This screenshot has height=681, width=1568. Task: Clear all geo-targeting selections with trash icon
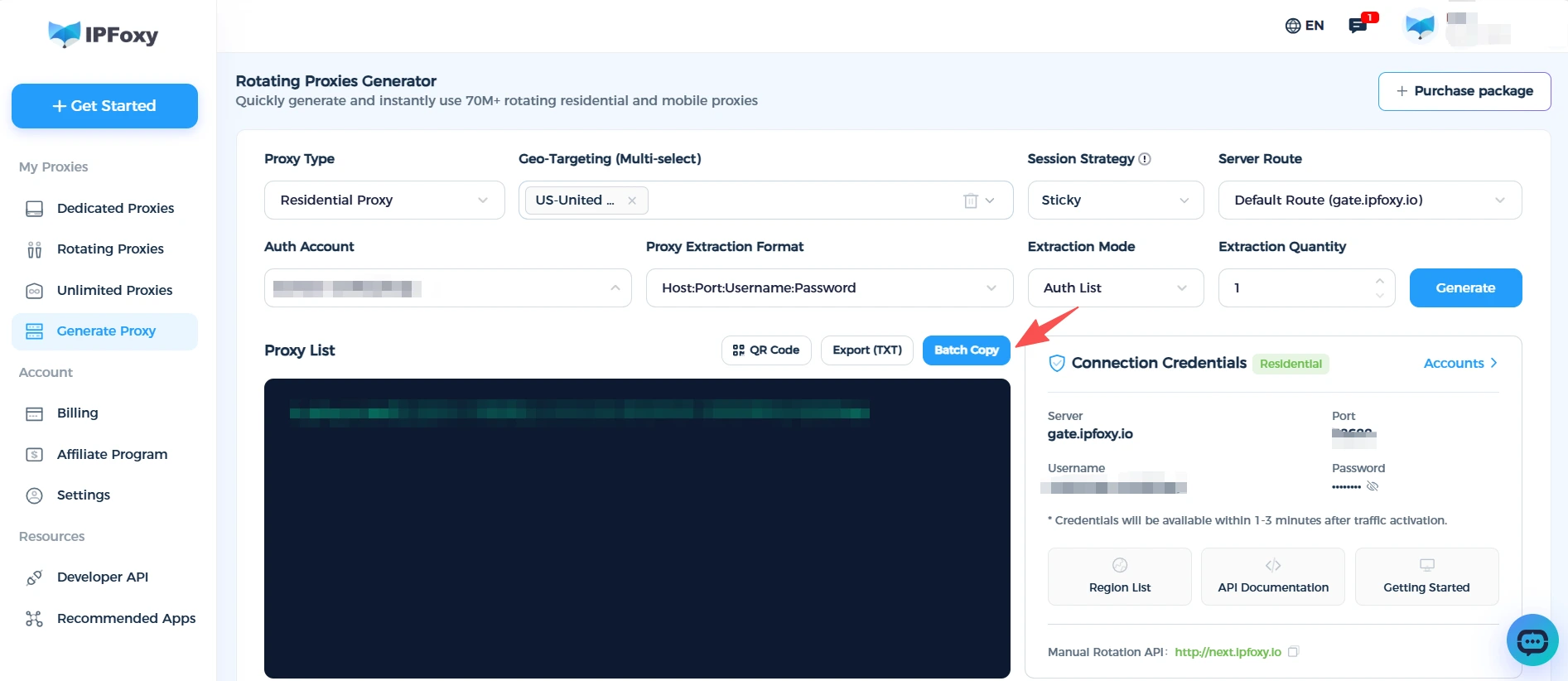point(971,200)
